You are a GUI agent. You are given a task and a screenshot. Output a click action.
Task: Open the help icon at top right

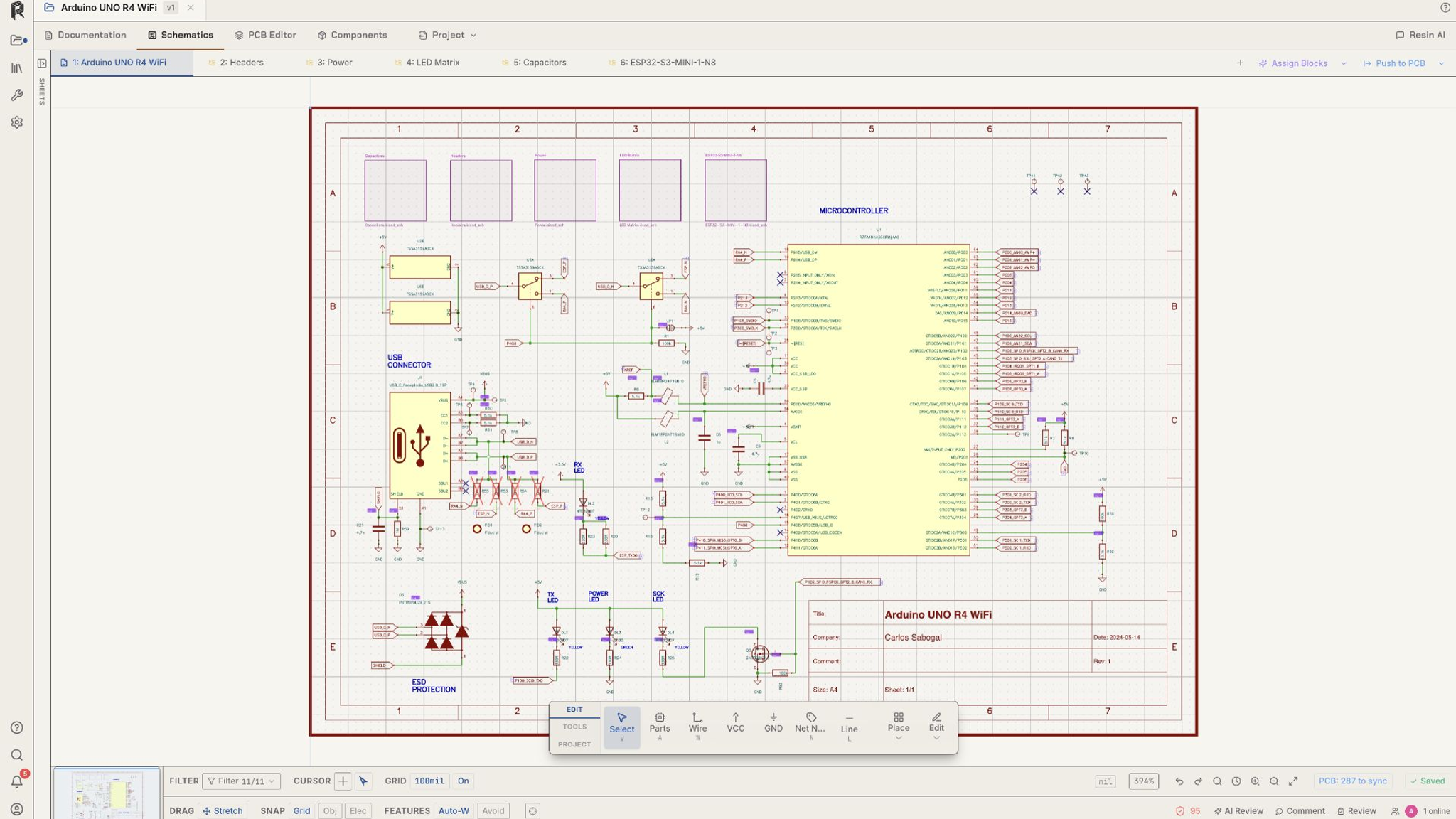point(1445,8)
